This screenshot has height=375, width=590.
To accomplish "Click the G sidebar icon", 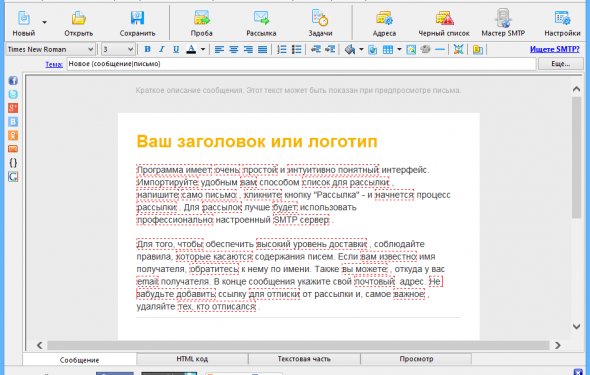I will (13, 177).
